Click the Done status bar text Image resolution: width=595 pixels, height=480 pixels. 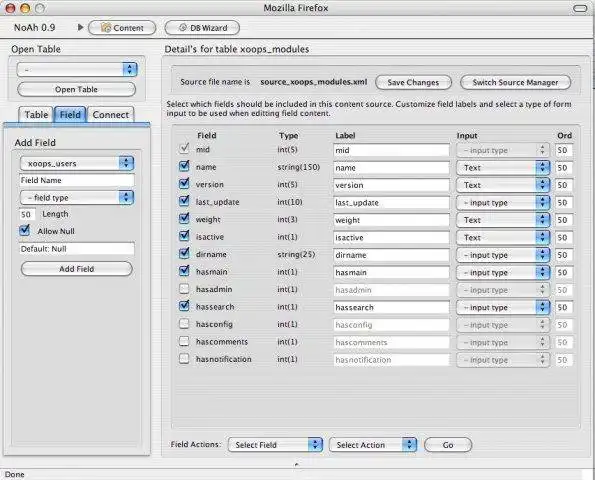click(x=15, y=474)
